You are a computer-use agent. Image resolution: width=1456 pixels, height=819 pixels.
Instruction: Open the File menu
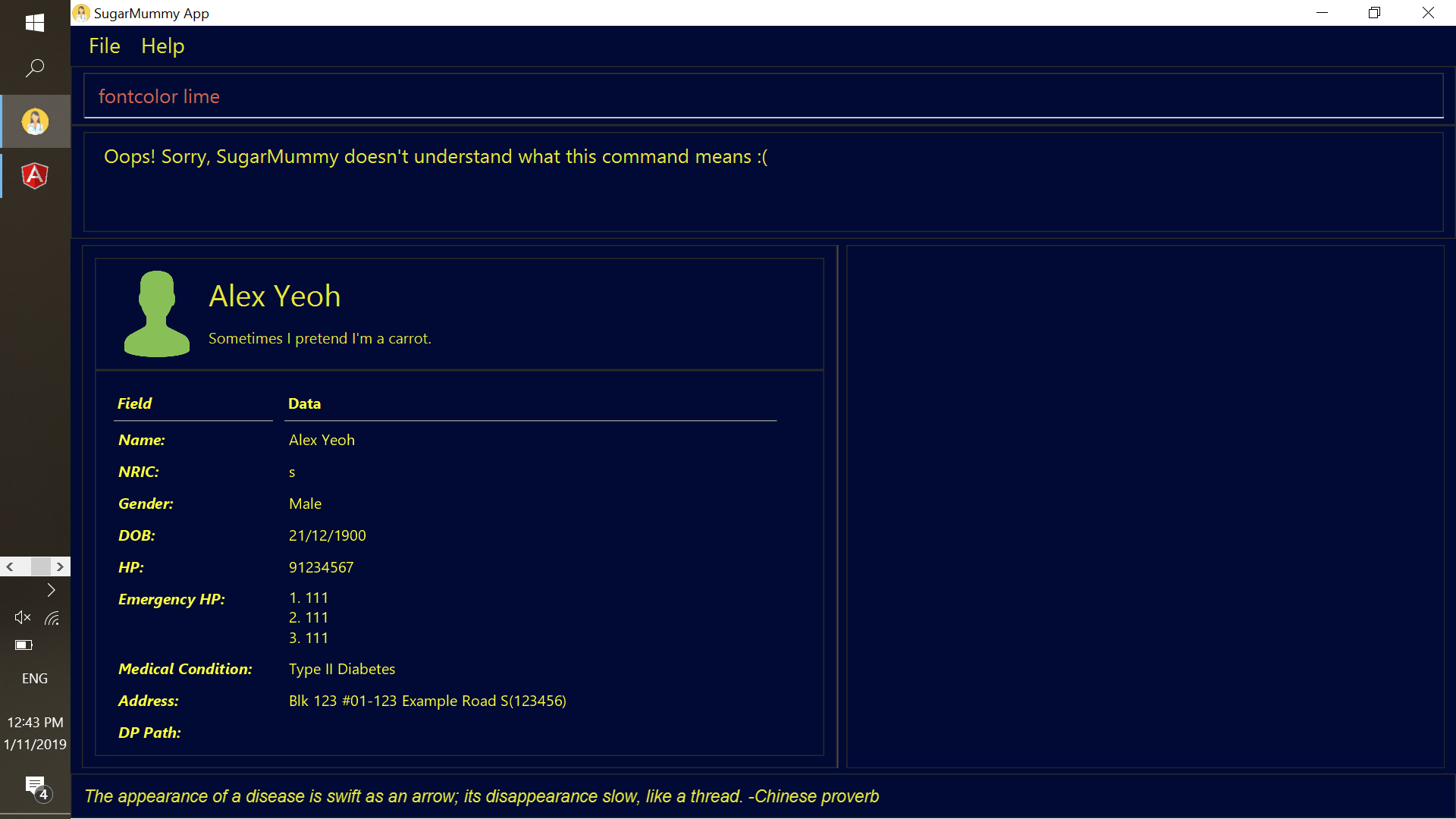tap(104, 46)
